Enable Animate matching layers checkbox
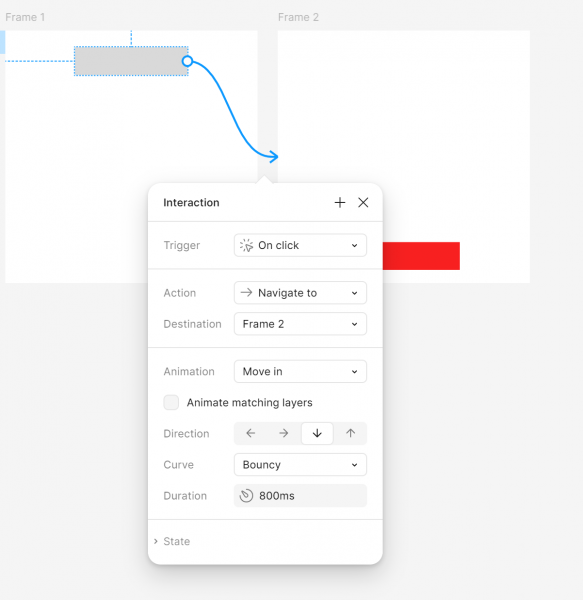The height and width of the screenshot is (600, 583). point(171,403)
